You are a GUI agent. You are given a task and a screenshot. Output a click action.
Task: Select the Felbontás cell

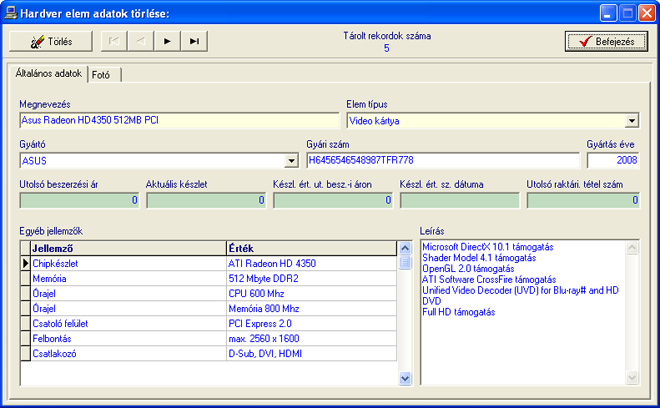[128, 339]
